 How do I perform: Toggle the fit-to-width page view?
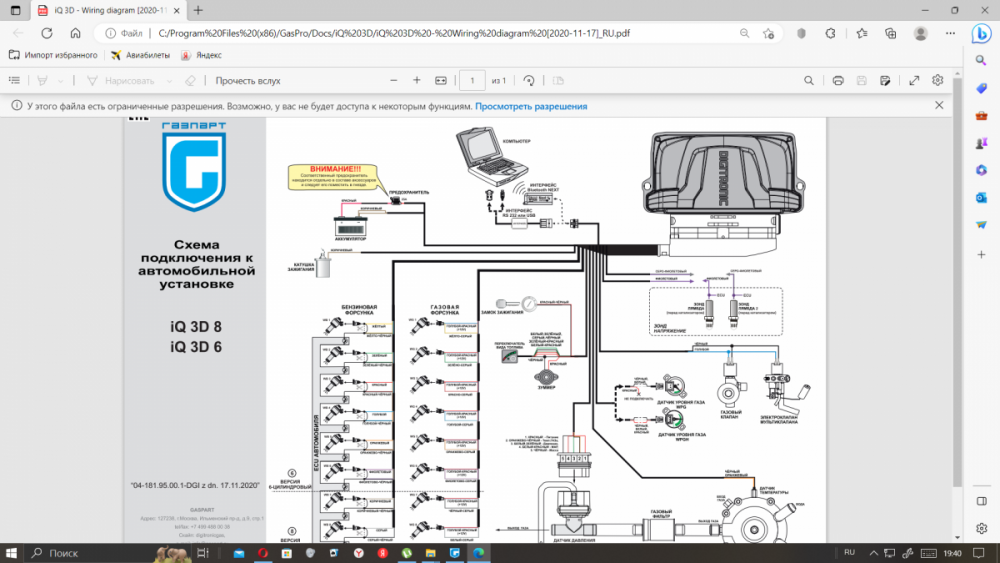(441, 80)
